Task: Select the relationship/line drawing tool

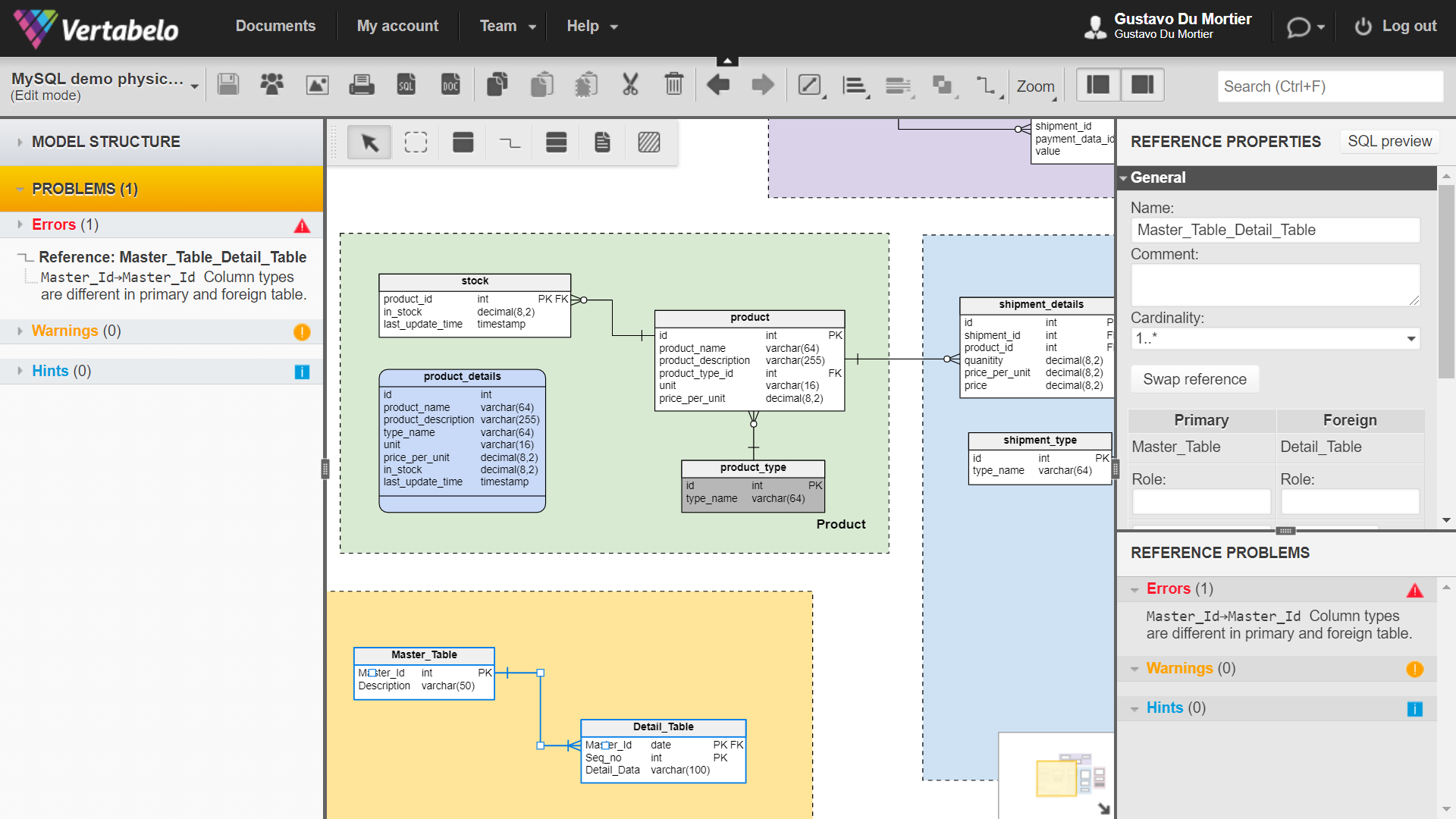Action: 509,142
